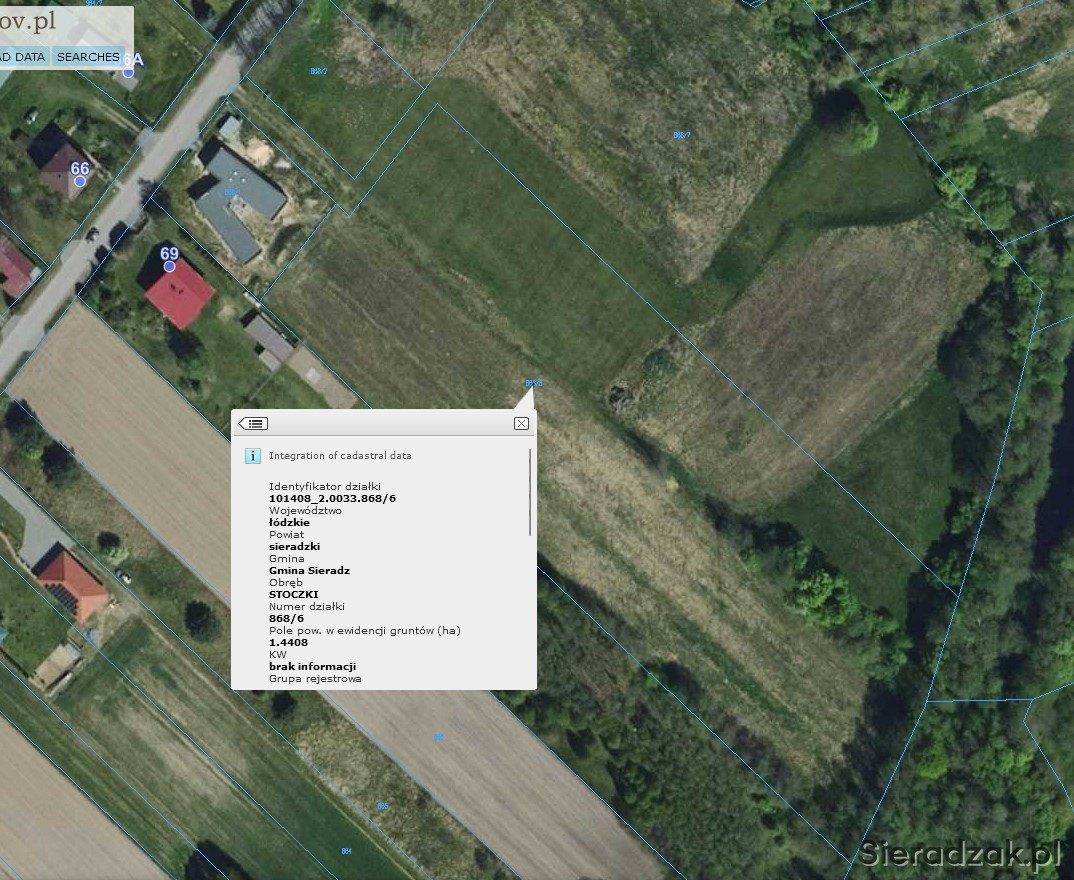Click the parcel label at the popup pointer tip
The image size is (1074, 880).
pyautogui.click(x=534, y=383)
